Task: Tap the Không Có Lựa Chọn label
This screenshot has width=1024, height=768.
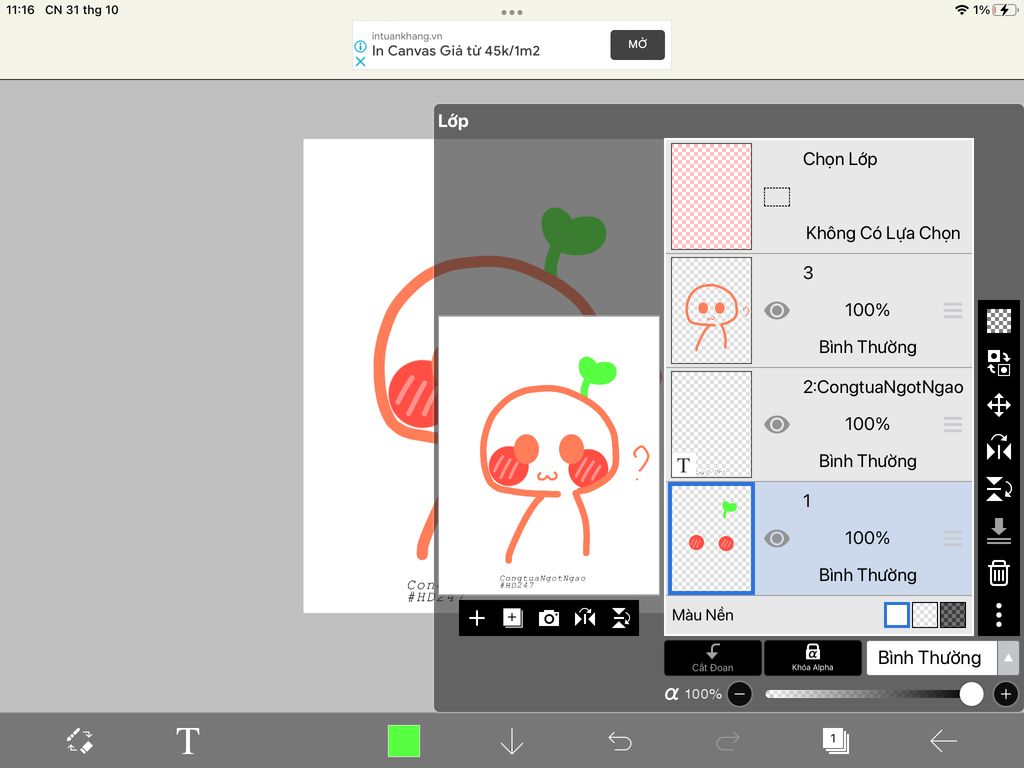Action: tap(883, 233)
